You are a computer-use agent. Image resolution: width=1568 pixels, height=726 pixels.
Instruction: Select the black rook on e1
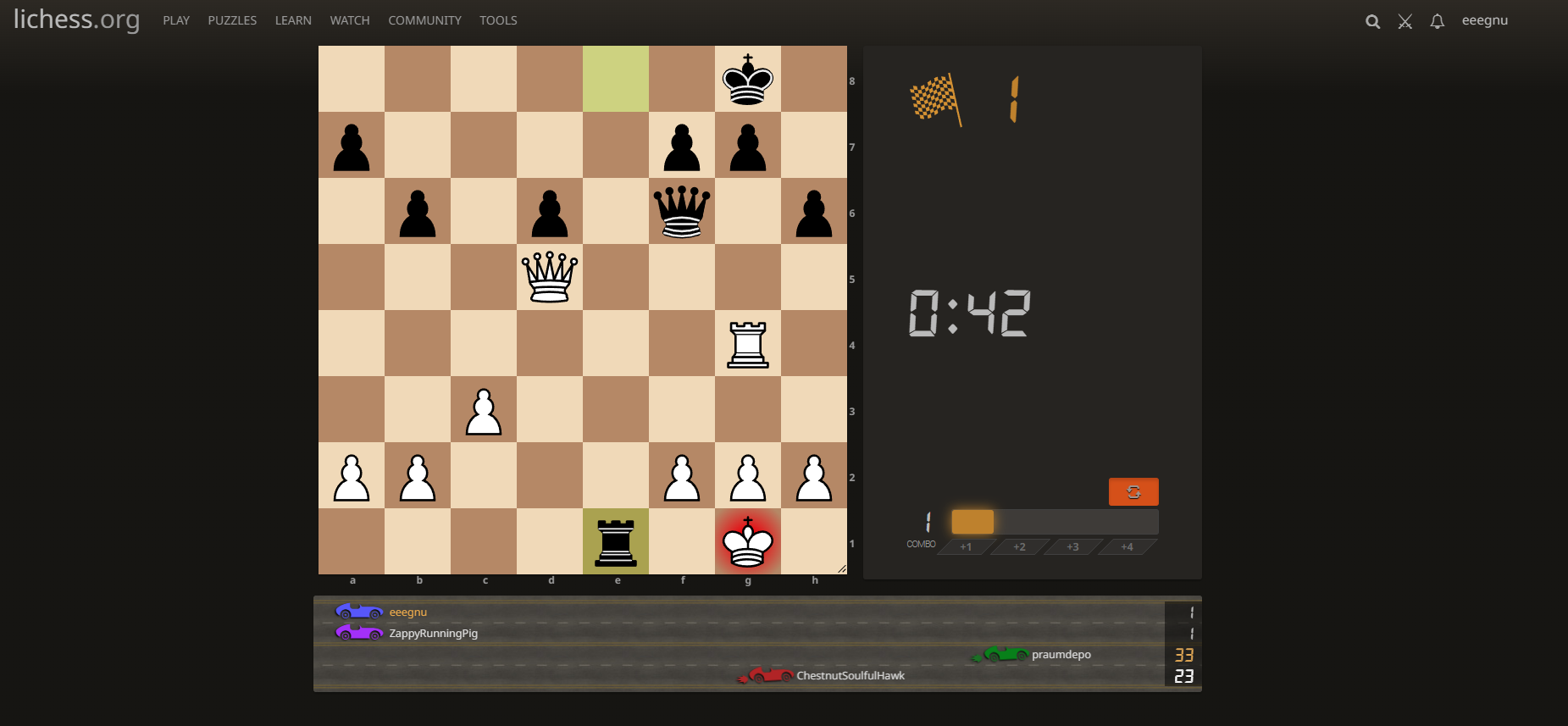[x=616, y=541]
